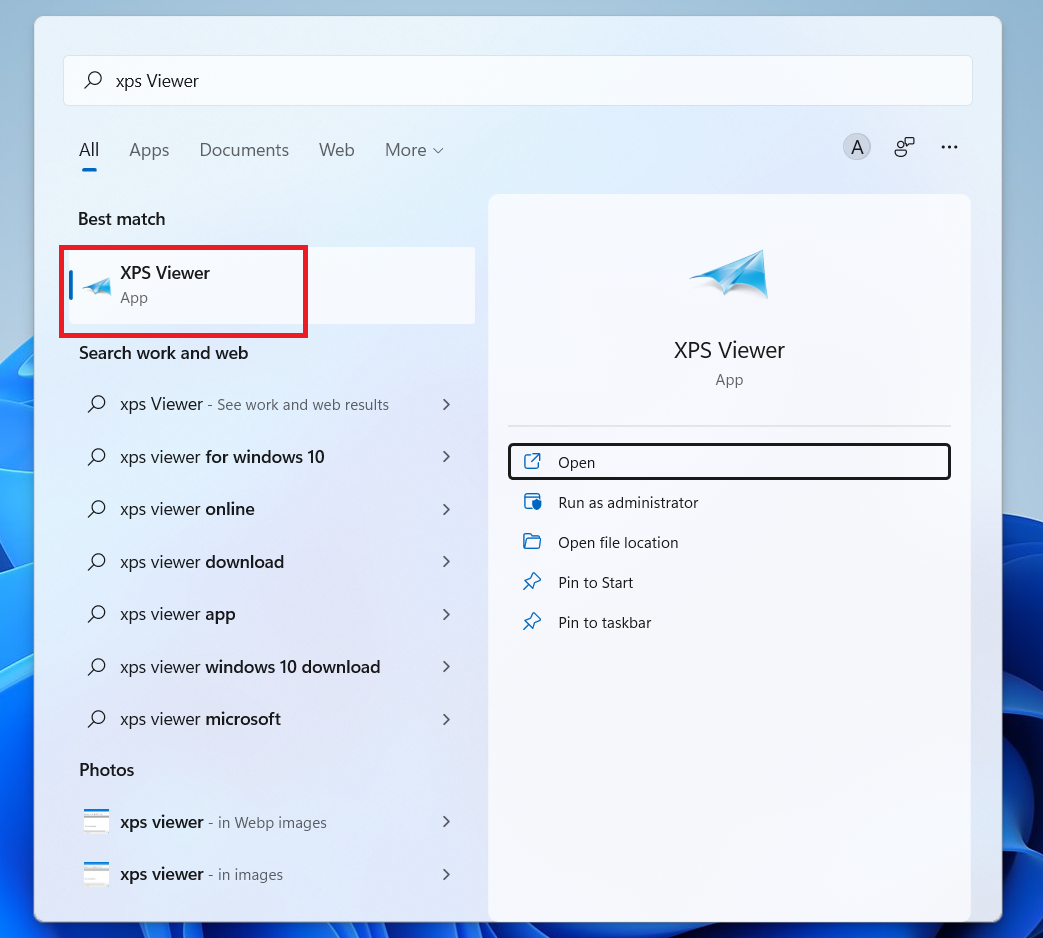
Task: Open photo thumbnail 'xps viewer - in images'
Action: click(x=96, y=873)
